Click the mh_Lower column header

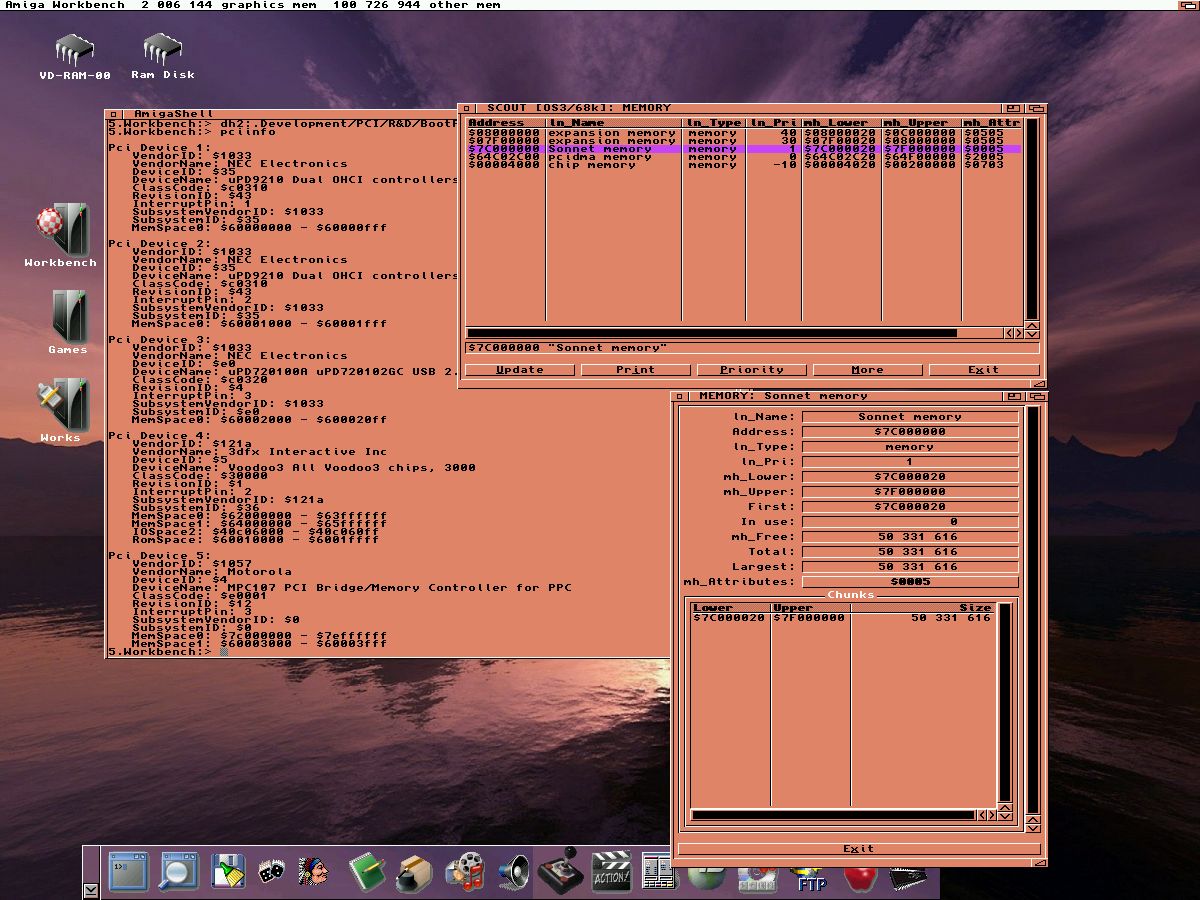click(840, 123)
